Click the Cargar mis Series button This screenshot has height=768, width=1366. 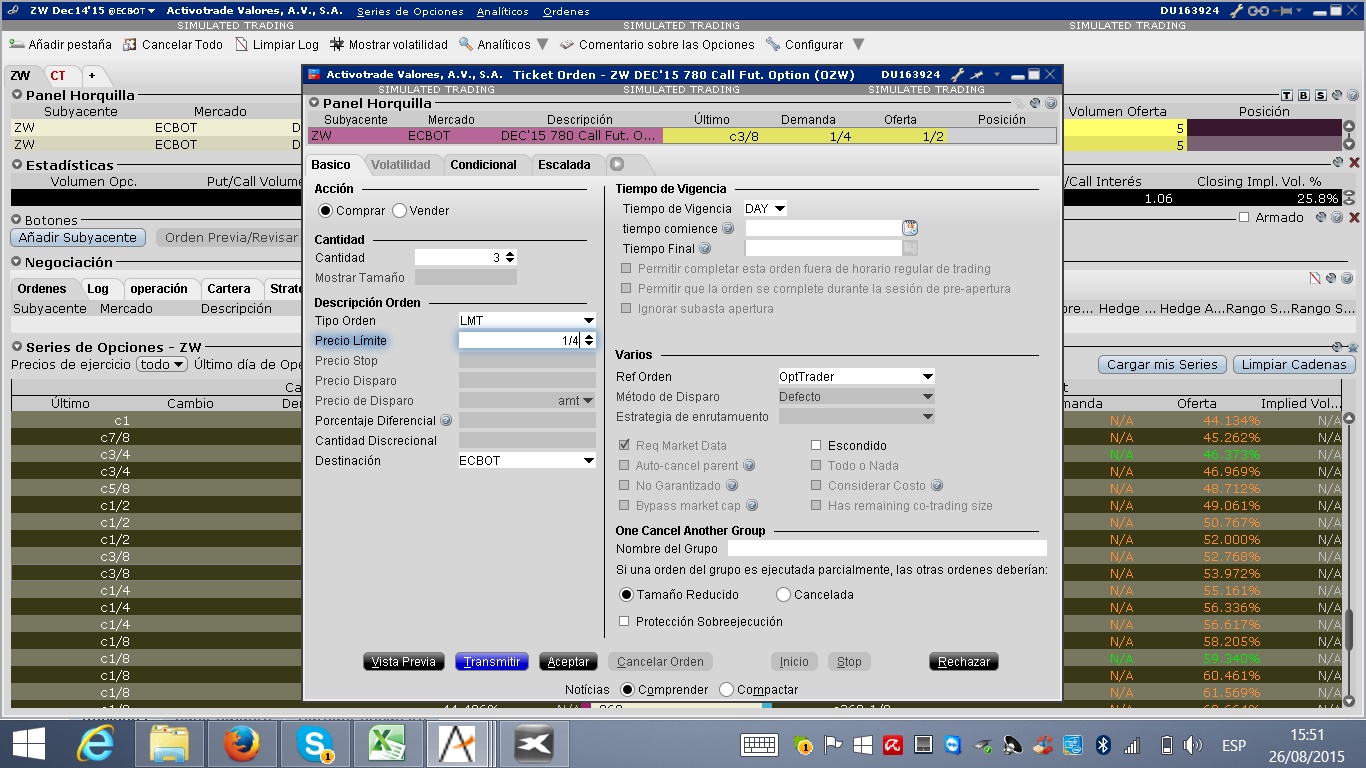pyautogui.click(x=1162, y=365)
